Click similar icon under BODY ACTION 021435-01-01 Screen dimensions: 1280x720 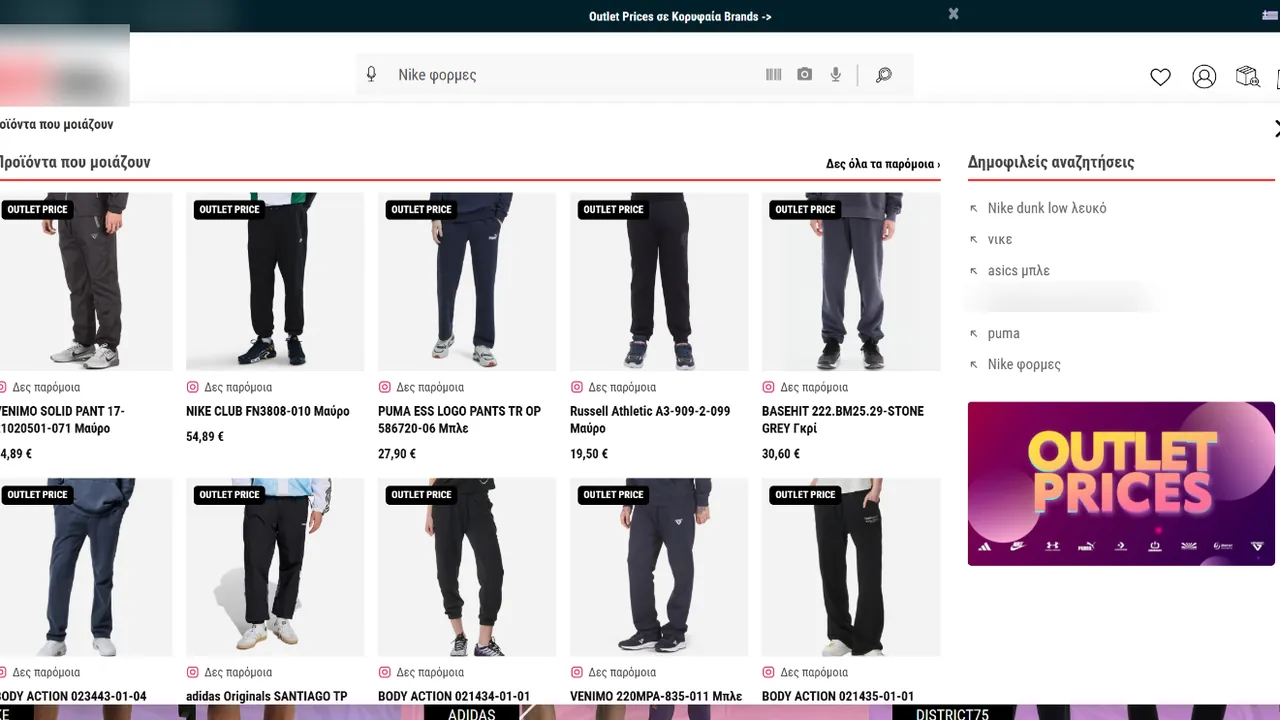tap(769, 672)
